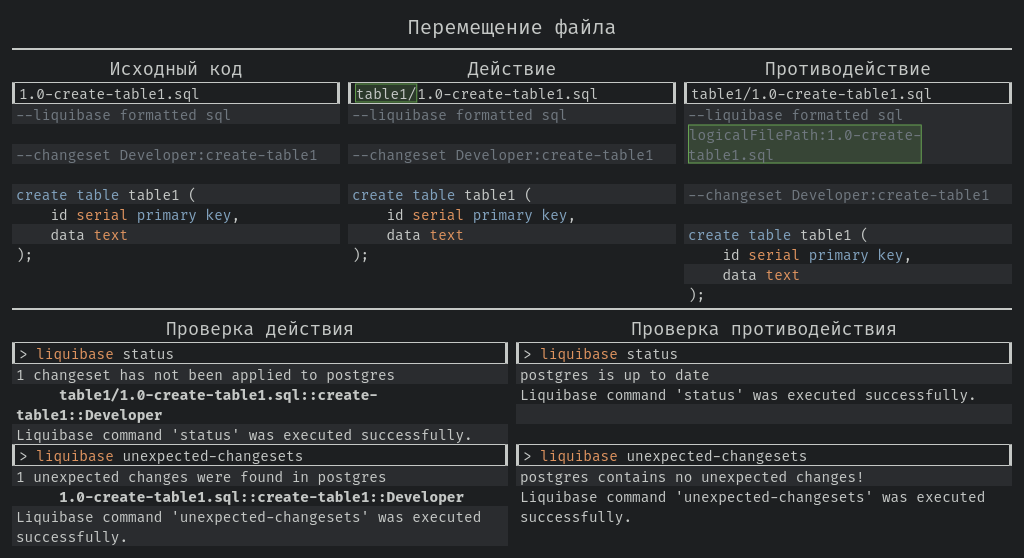Select the 'Проверка действия' heading
Screen dimensions: 1024x558
click(x=260, y=329)
